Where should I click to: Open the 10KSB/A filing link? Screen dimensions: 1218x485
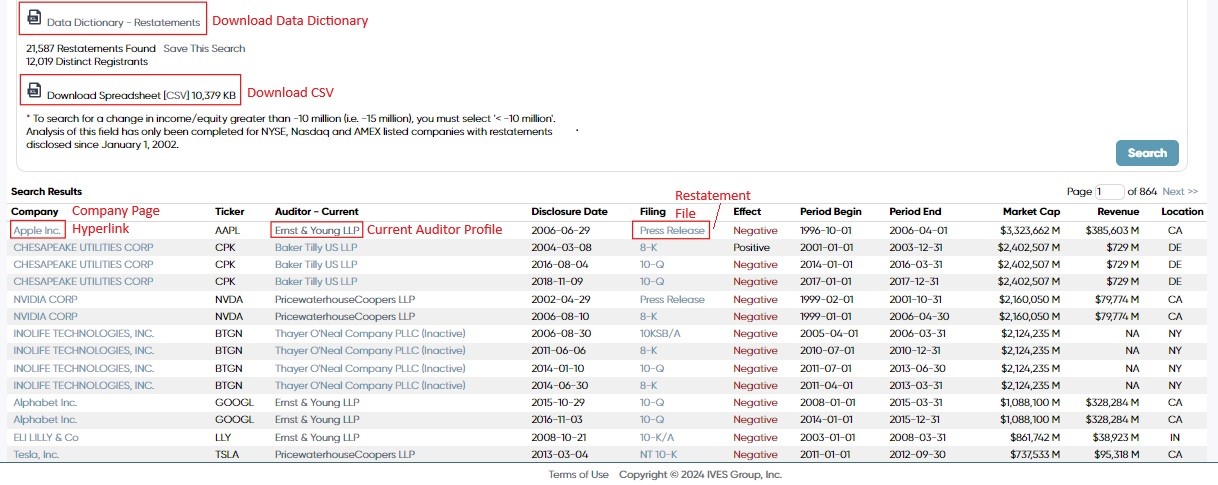(660, 333)
